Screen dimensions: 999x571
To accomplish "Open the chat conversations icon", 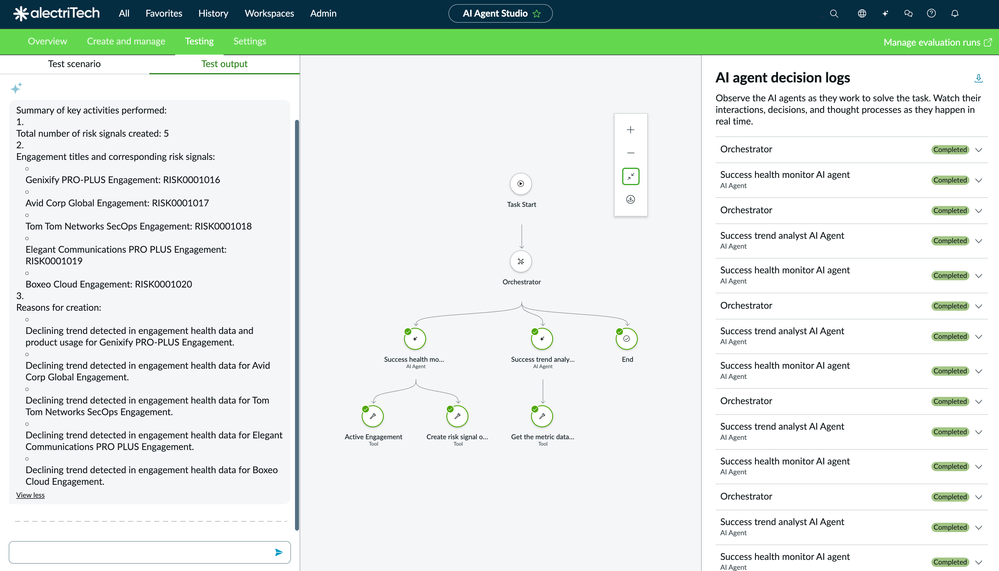I will tap(909, 13).
